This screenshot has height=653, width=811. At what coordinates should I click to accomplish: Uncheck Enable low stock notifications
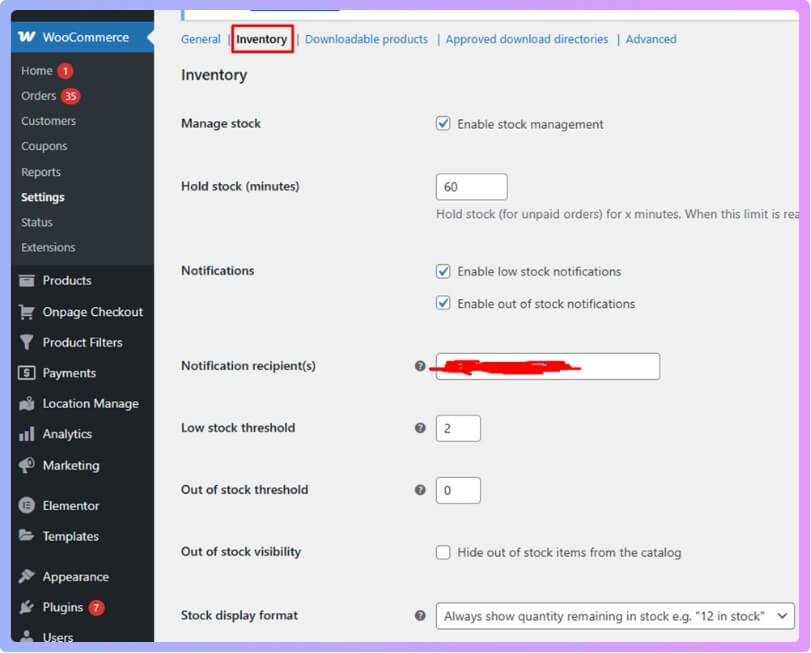[442, 271]
